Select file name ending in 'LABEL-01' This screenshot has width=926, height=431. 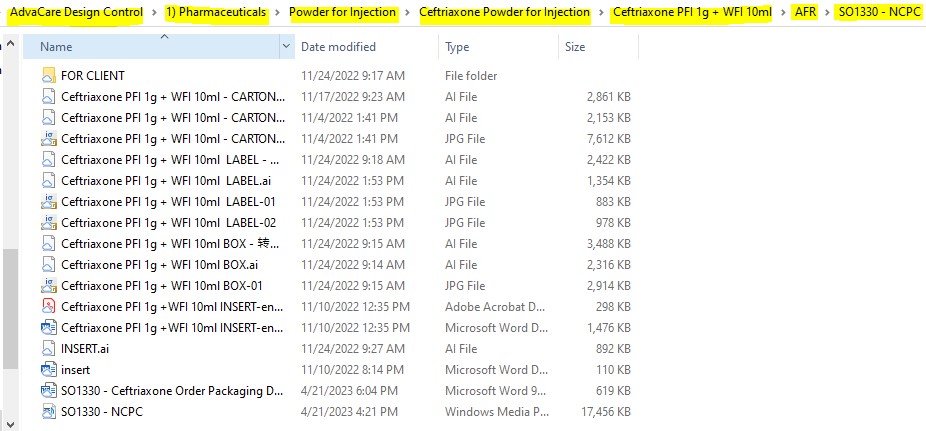(168, 202)
